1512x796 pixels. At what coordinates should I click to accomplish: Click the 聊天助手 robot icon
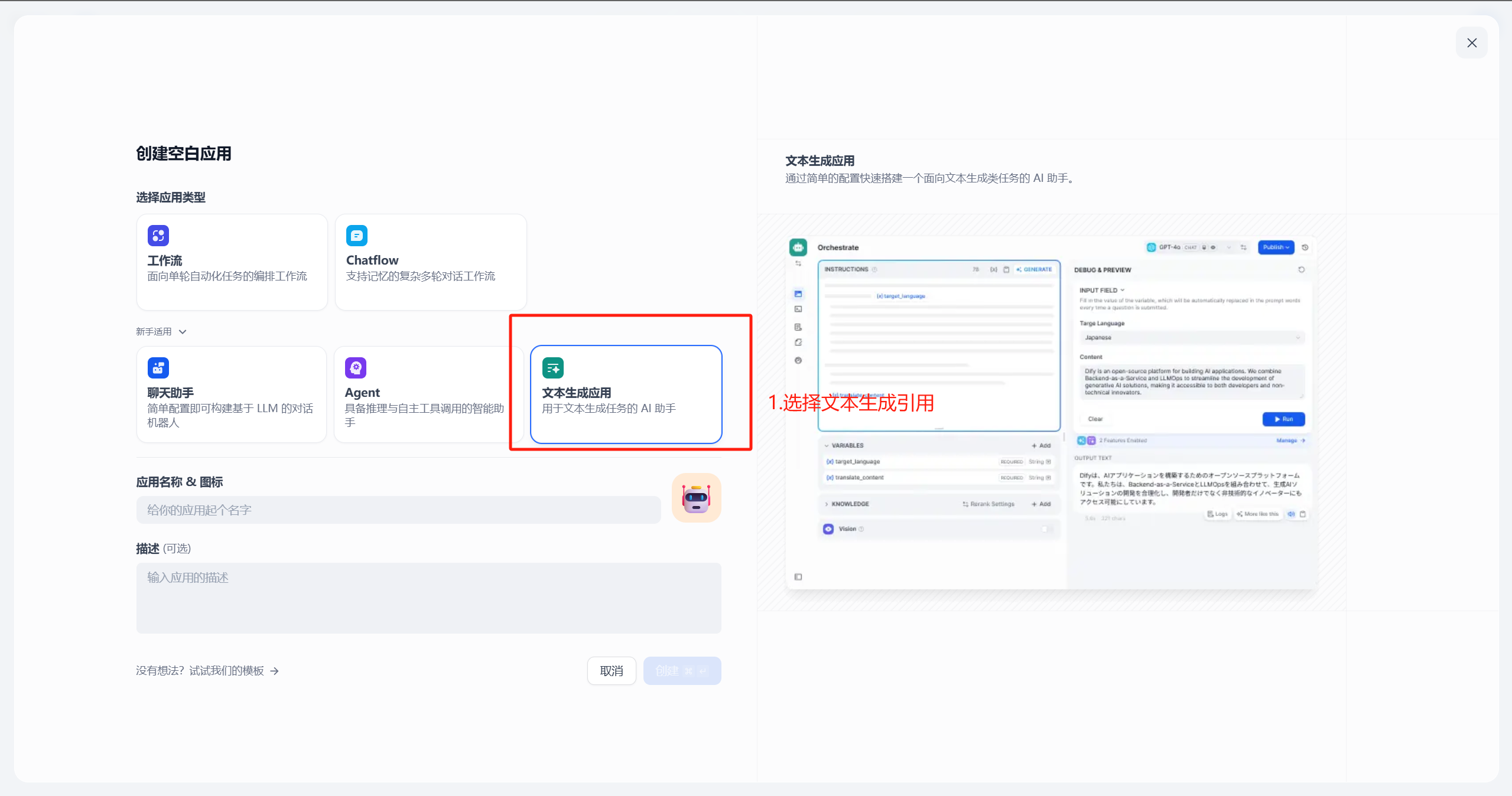click(158, 368)
